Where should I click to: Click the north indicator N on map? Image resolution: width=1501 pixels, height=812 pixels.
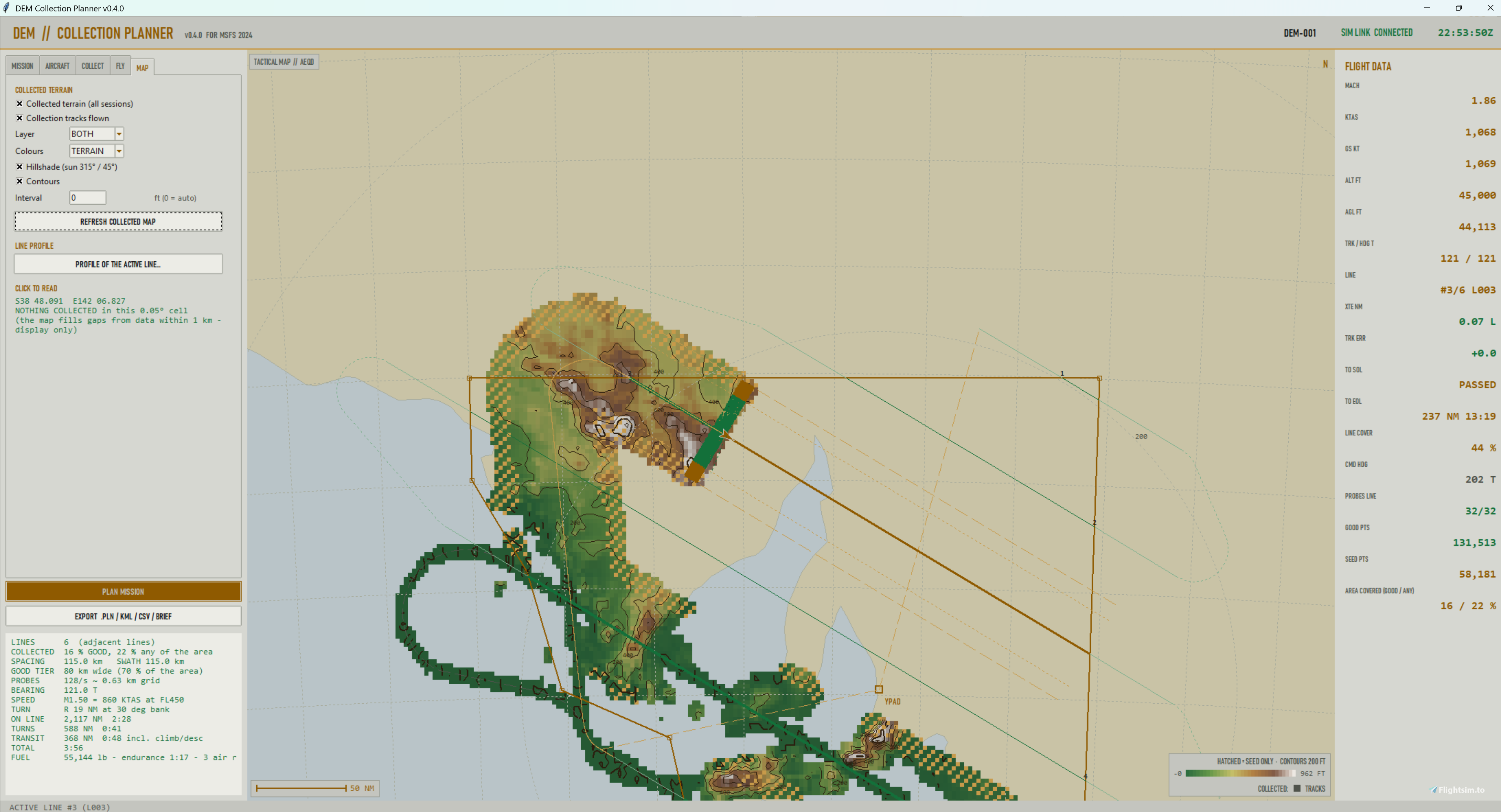(x=1325, y=64)
